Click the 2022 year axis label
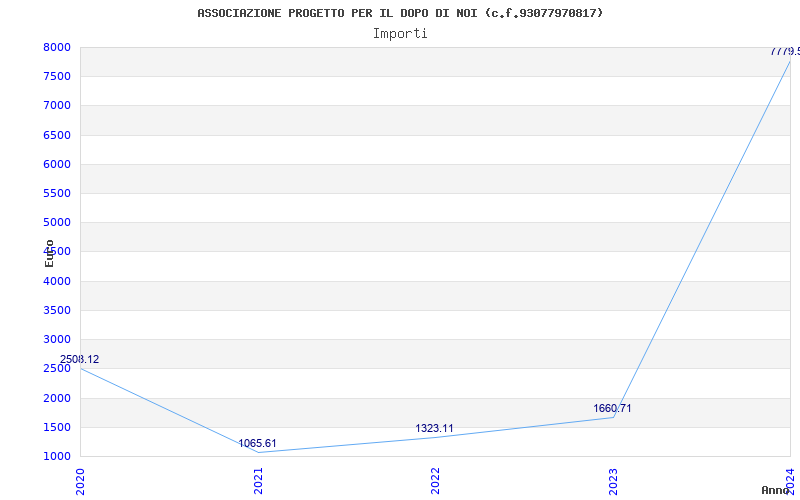This screenshot has width=800, height=500. tap(435, 482)
